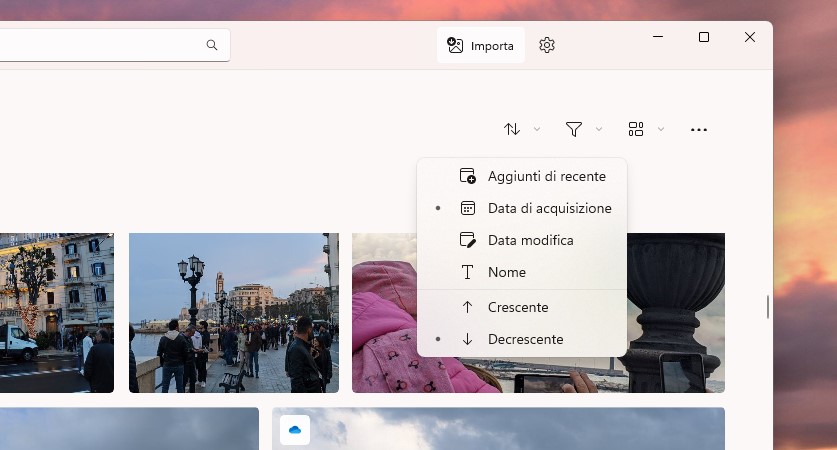Screen dimensions: 837x450
Task: Click the search magnifier icon
Action: pos(212,45)
